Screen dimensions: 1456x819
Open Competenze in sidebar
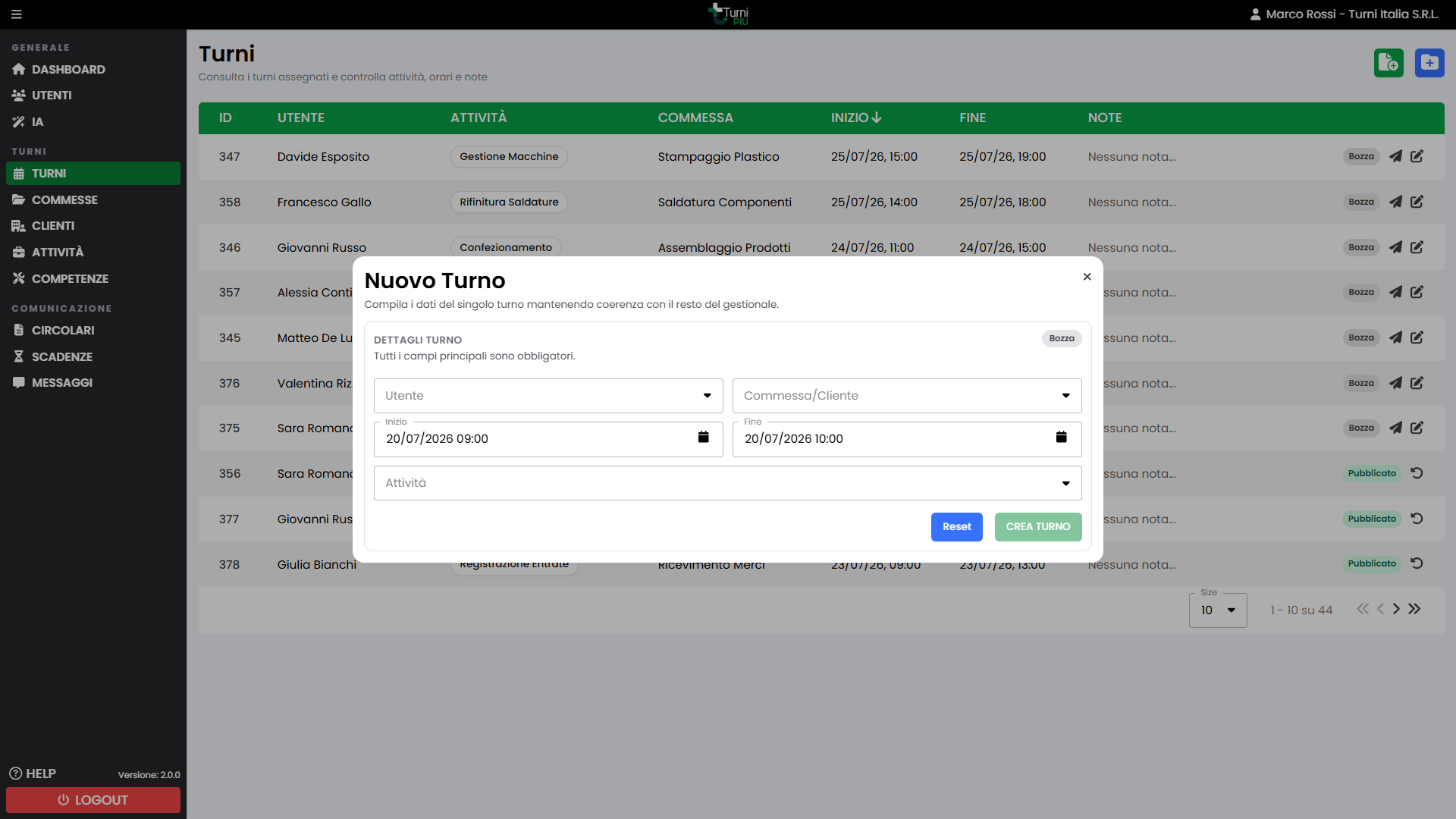pos(93,279)
